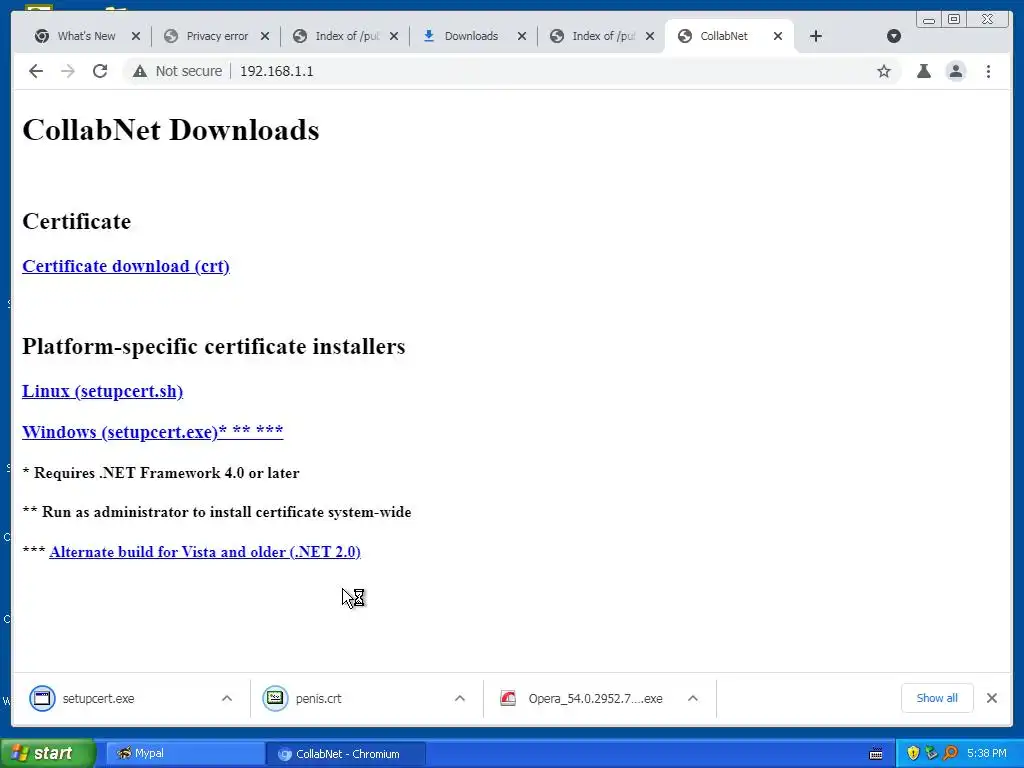The image size is (1024, 768).
Task: Expand options for penis.crt download
Action: [x=460, y=698]
